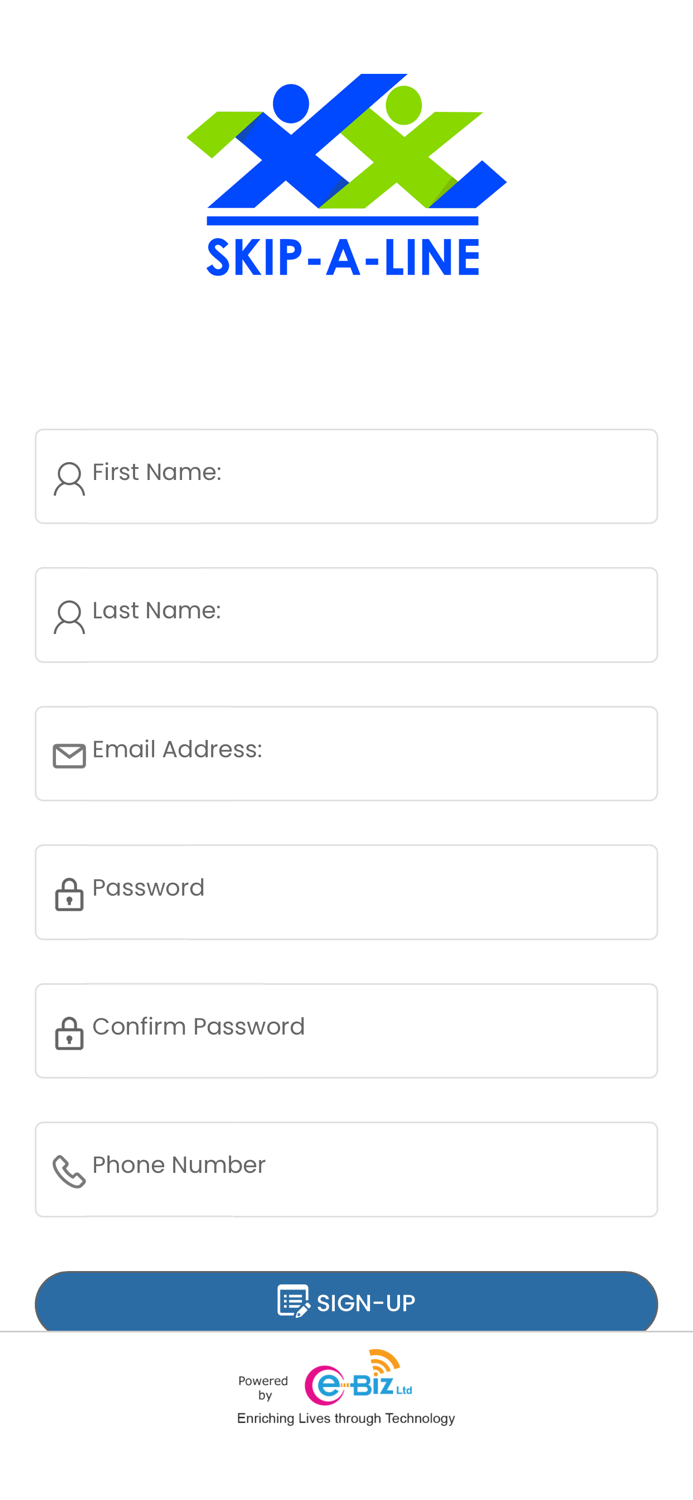Tap 'Enriching Lives through Technology' tagline
Screen dimensions: 693x1500
(x=346, y=1418)
